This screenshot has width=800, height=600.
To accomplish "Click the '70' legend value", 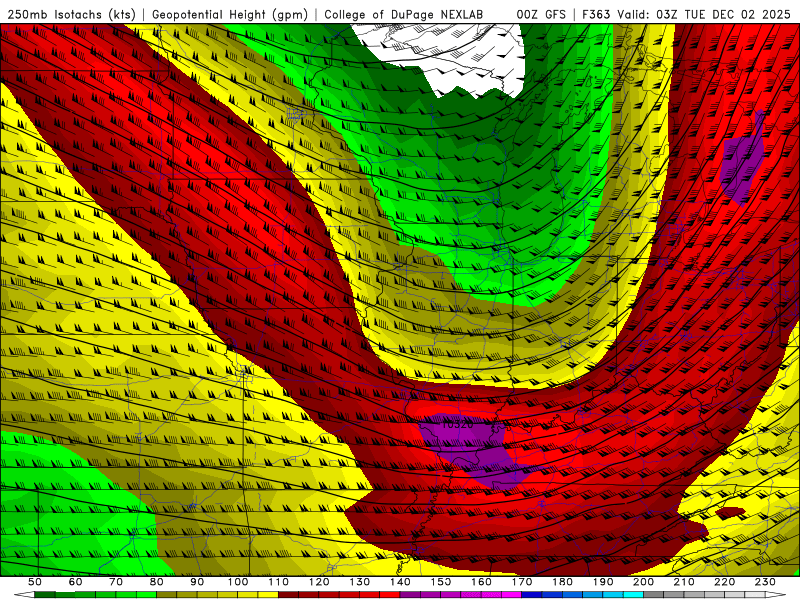I will [116, 582].
